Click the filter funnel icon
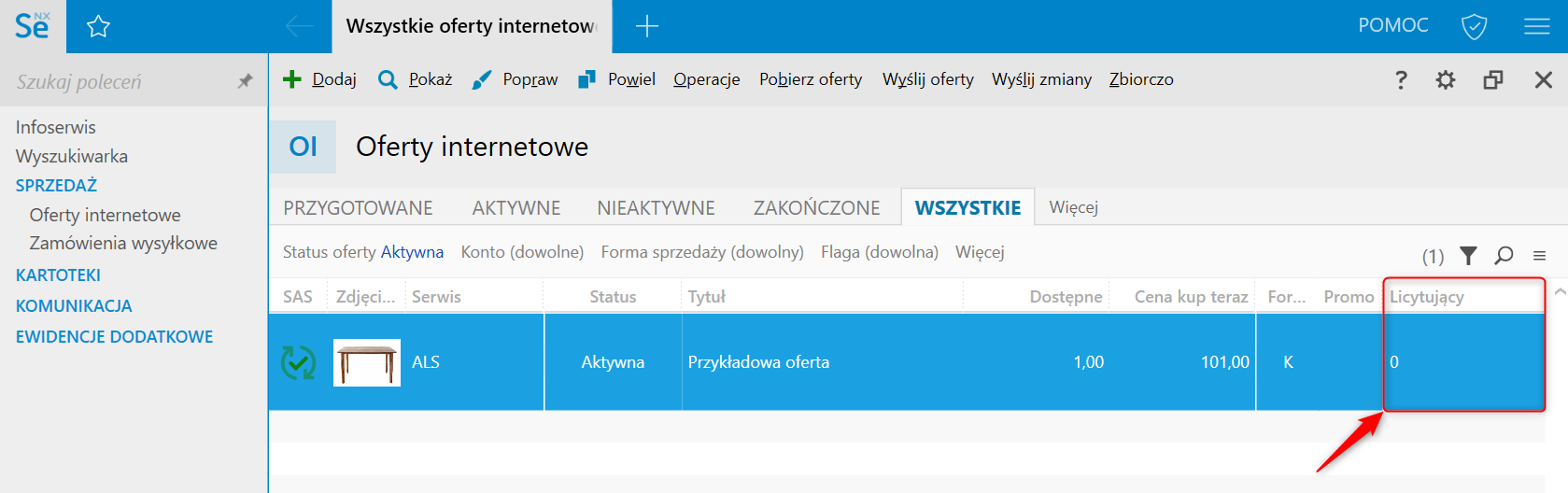This screenshot has height=493, width=1568. coord(1468,255)
